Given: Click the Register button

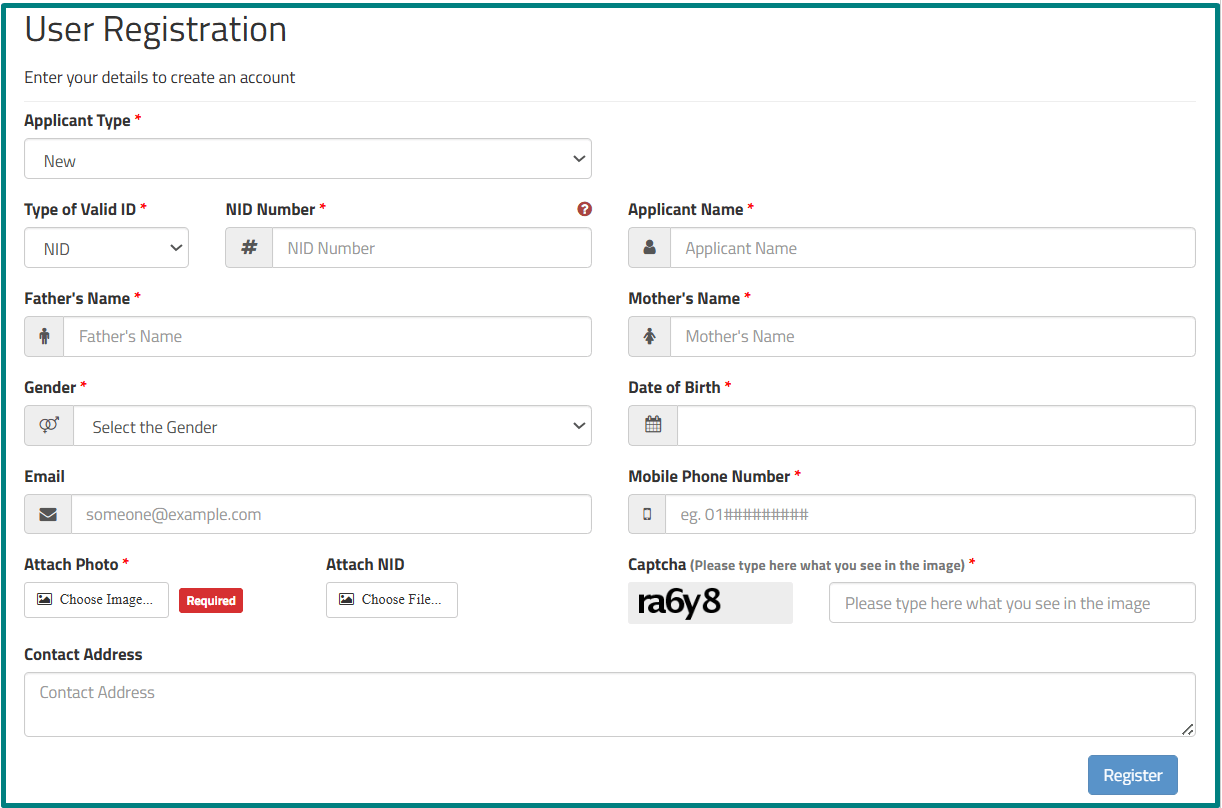Looking at the screenshot, I should [x=1132, y=774].
